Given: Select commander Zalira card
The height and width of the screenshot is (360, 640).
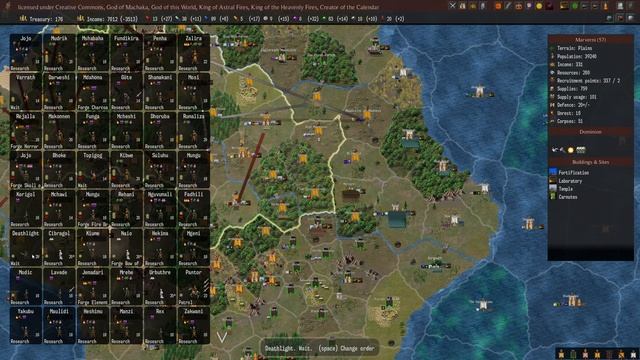Looking at the screenshot, I should (193, 53).
